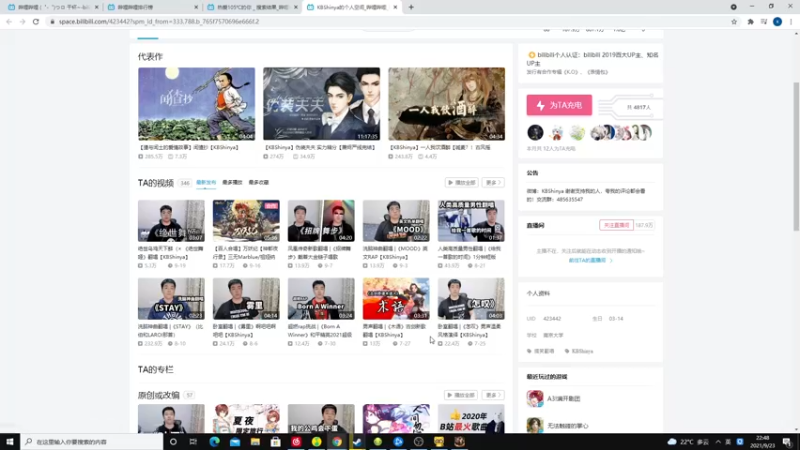Reload the bilibili page
Screen dimensions: 800x450
[x=36, y=22]
